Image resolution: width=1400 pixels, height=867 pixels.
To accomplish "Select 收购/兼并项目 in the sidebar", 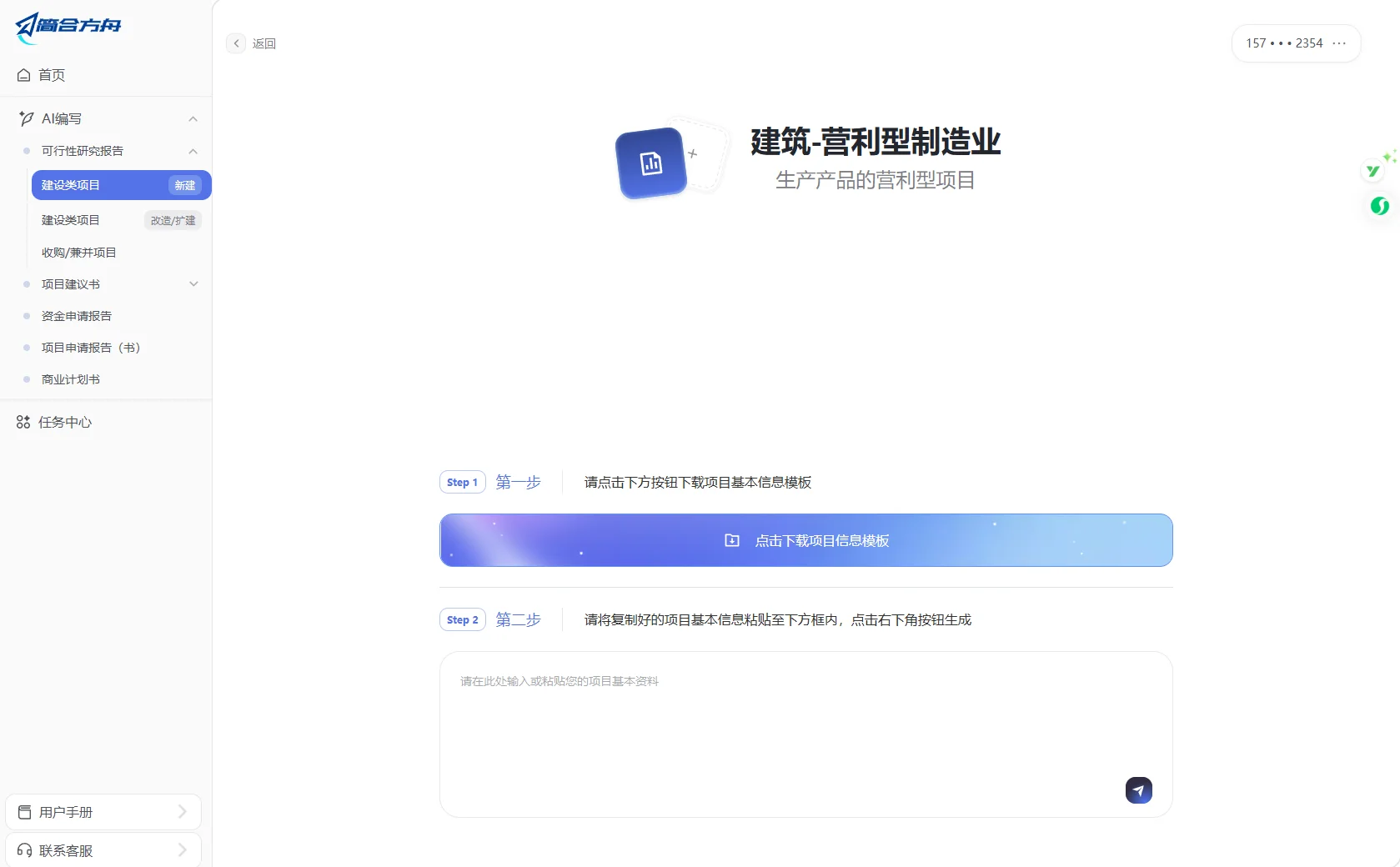I will 79,252.
